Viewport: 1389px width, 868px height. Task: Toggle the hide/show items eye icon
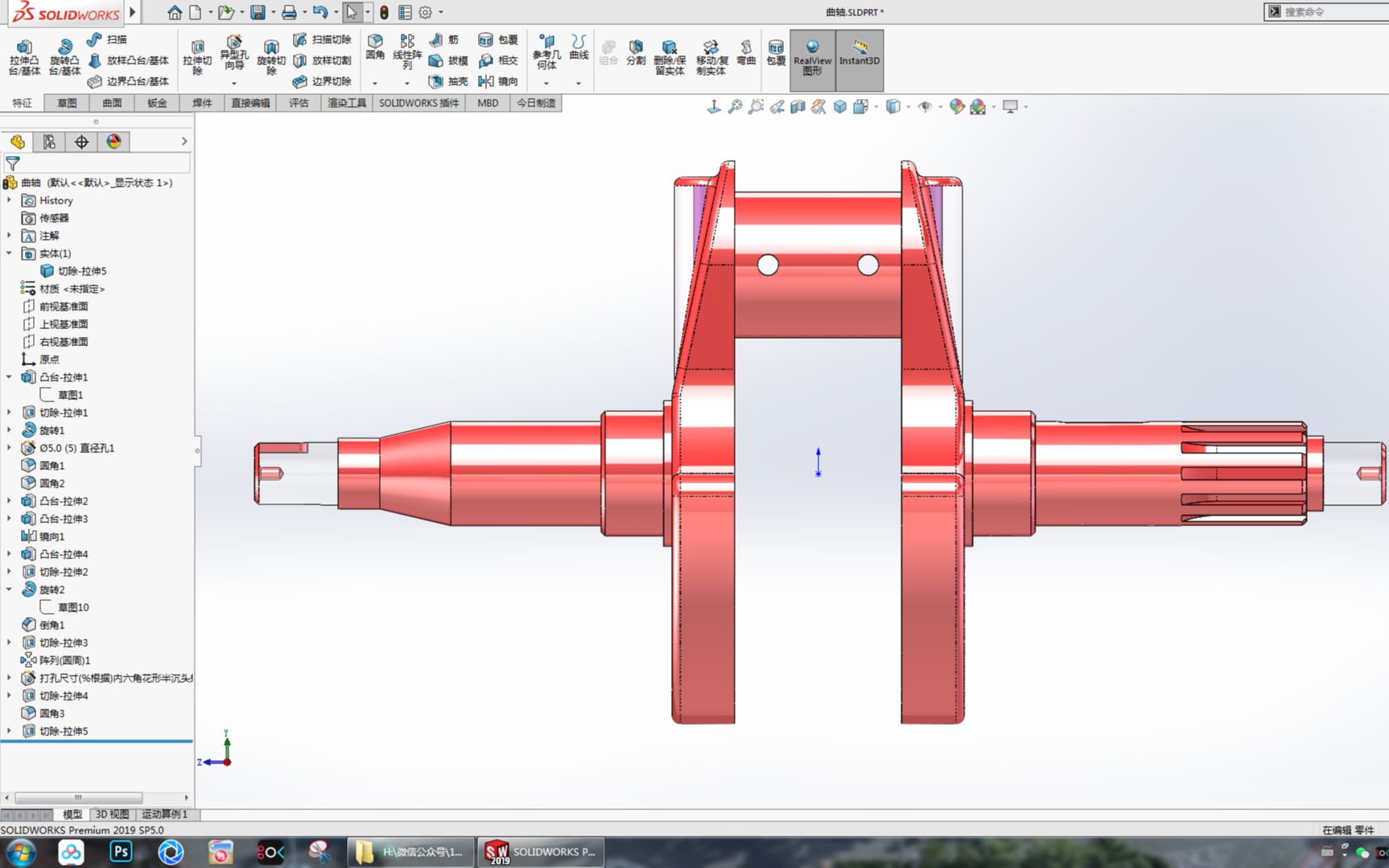tap(925, 105)
